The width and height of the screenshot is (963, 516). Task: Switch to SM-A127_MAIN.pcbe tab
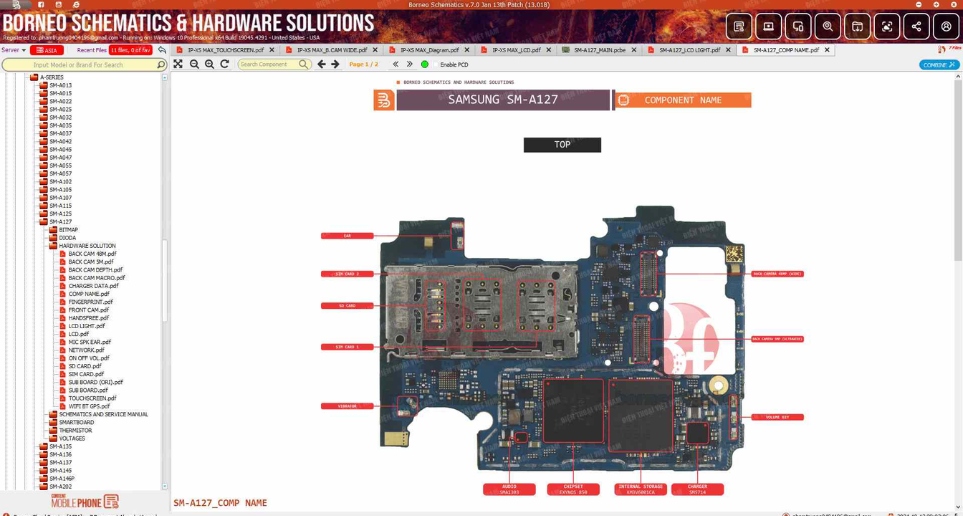[599, 50]
